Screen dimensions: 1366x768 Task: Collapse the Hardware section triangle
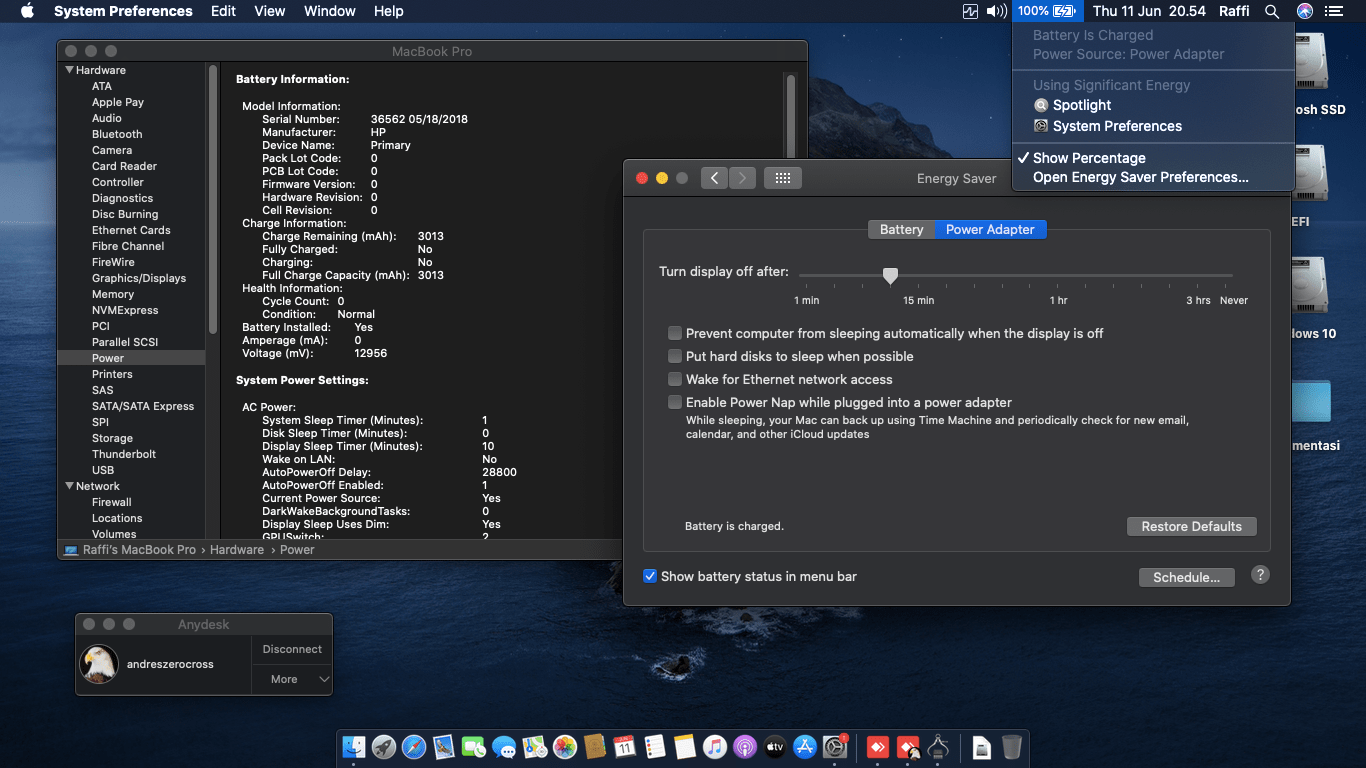pyautogui.click(x=69, y=70)
